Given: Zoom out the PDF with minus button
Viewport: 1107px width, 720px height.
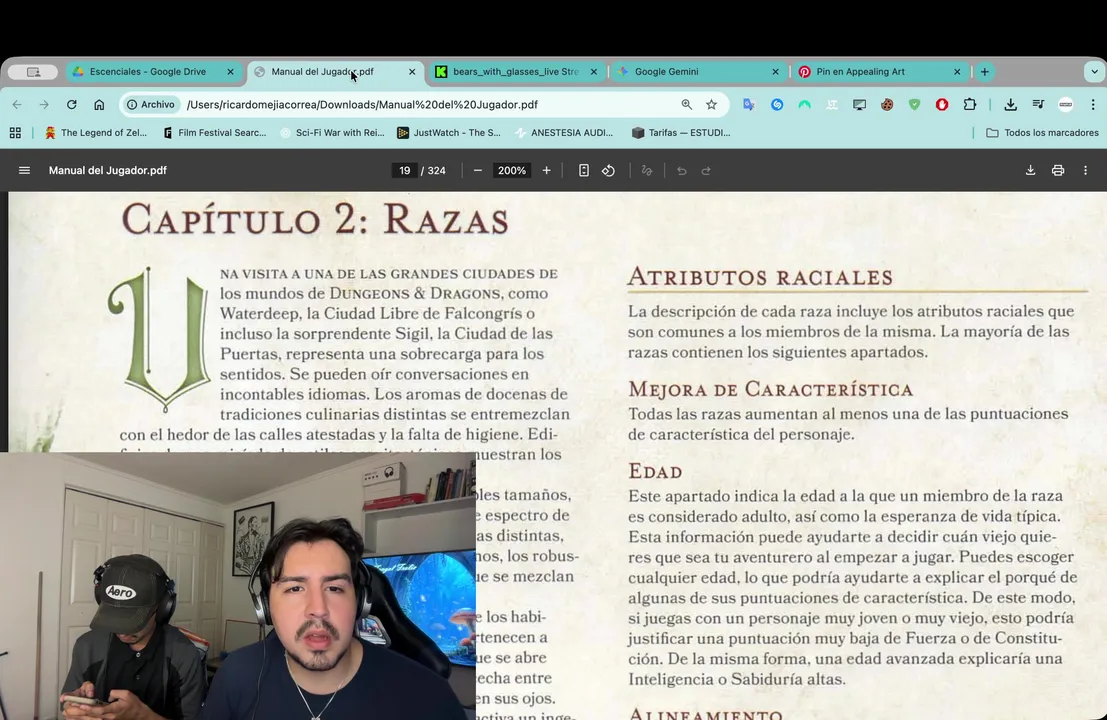Looking at the screenshot, I should click(478, 170).
